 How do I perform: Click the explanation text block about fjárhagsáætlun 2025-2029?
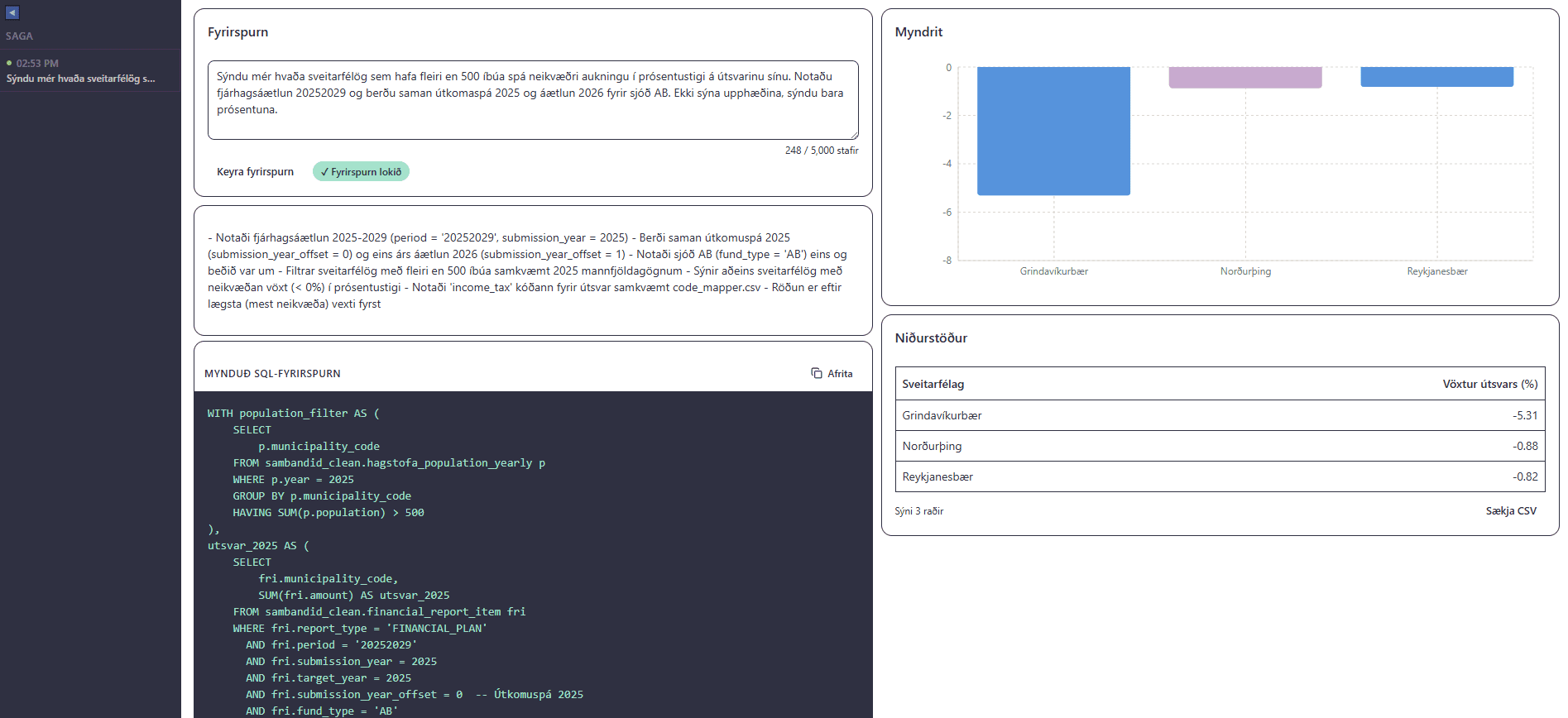528,270
